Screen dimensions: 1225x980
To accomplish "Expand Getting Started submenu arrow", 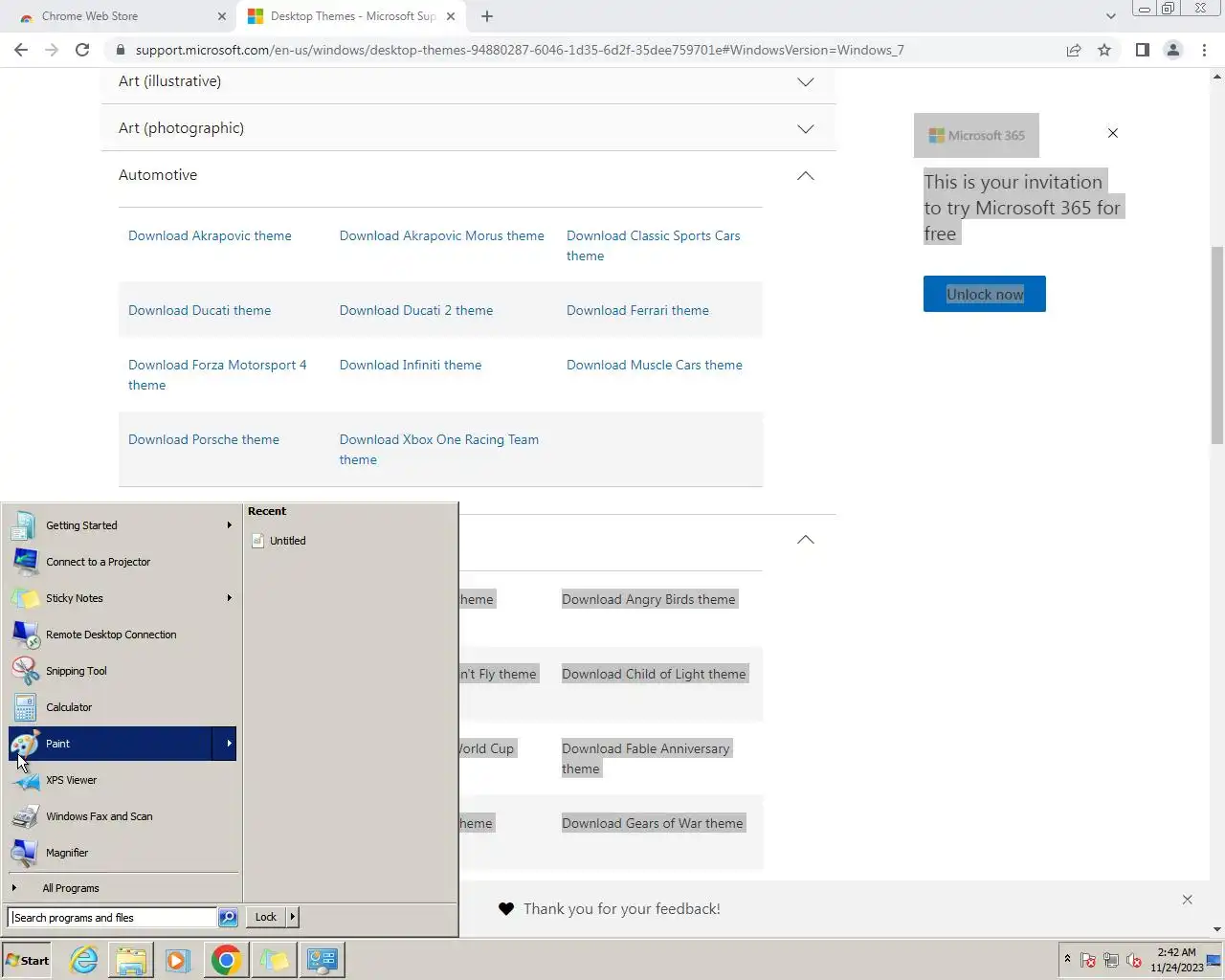I will [x=229, y=525].
